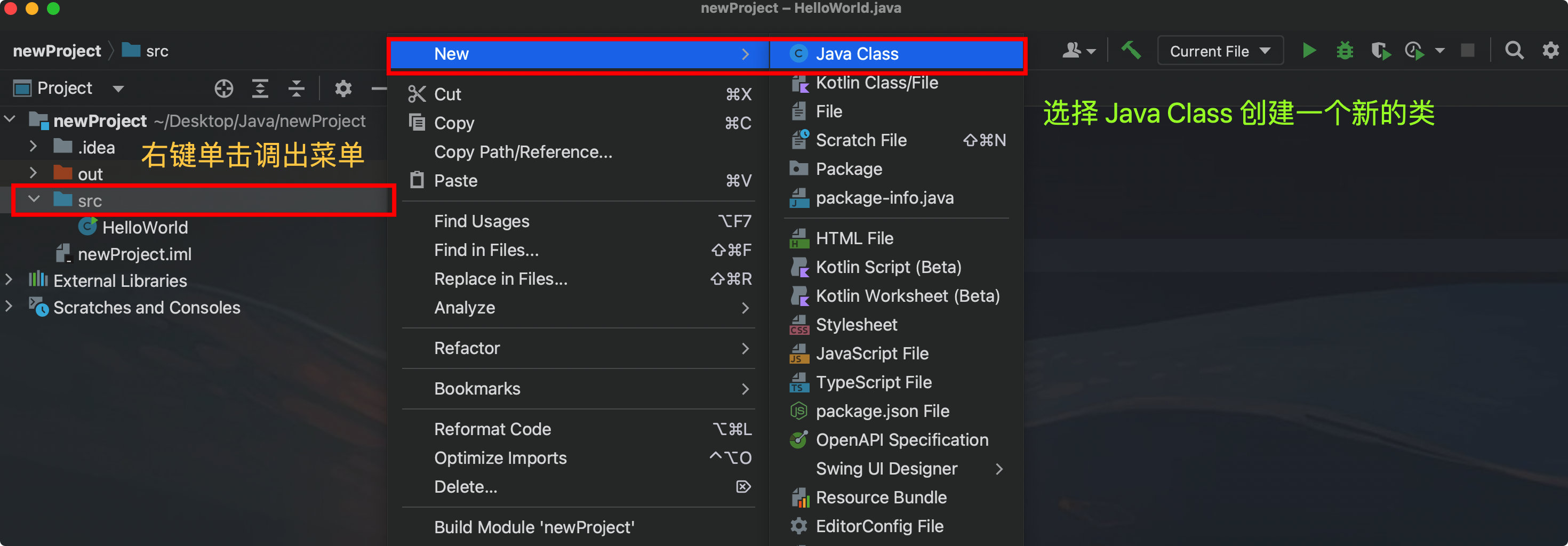The width and height of the screenshot is (1568, 546).
Task: Choose Cut from the context menu
Action: click(x=579, y=94)
